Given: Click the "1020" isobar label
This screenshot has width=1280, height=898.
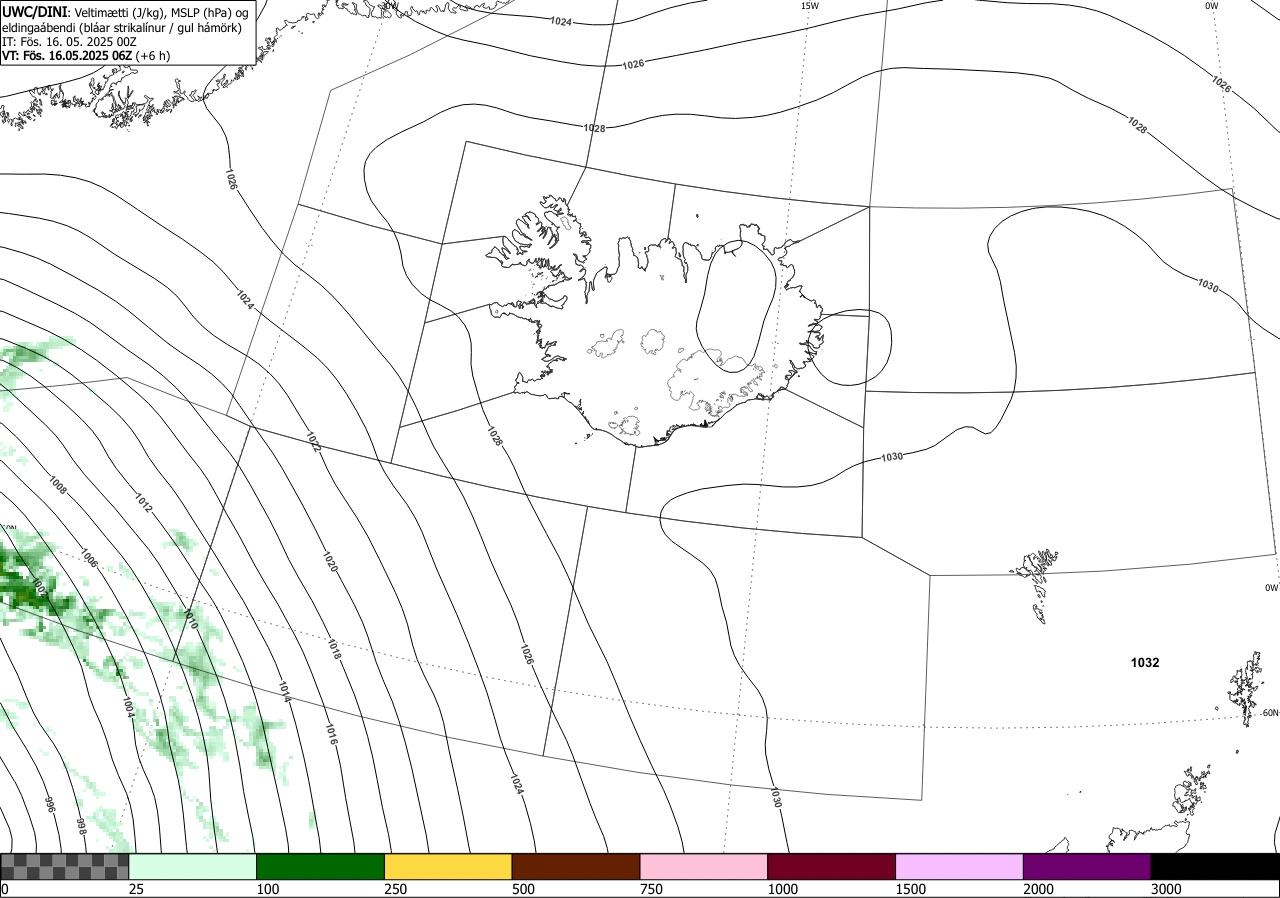Looking at the screenshot, I should pos(330,561).
